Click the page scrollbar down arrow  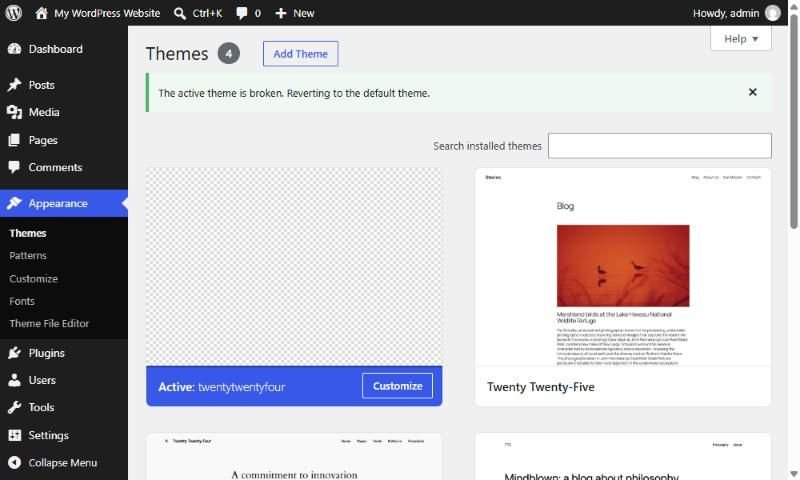[794, 474]
